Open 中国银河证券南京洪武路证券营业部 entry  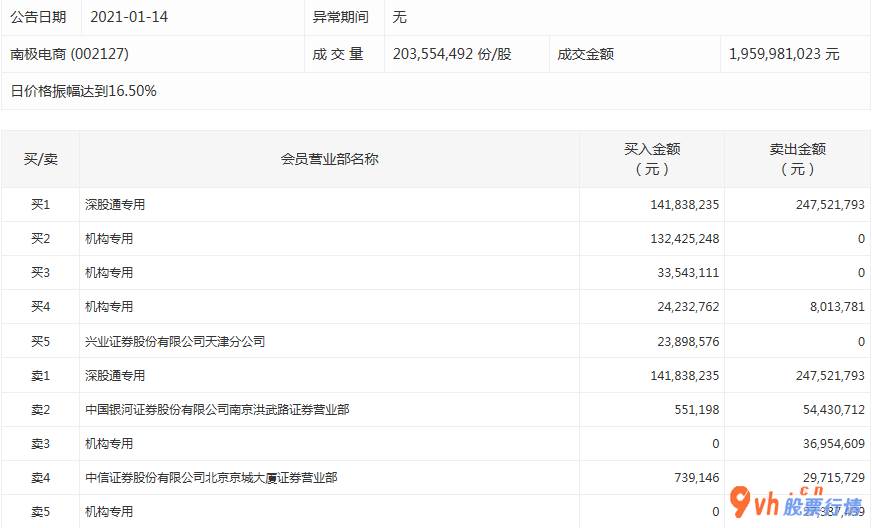217,409
